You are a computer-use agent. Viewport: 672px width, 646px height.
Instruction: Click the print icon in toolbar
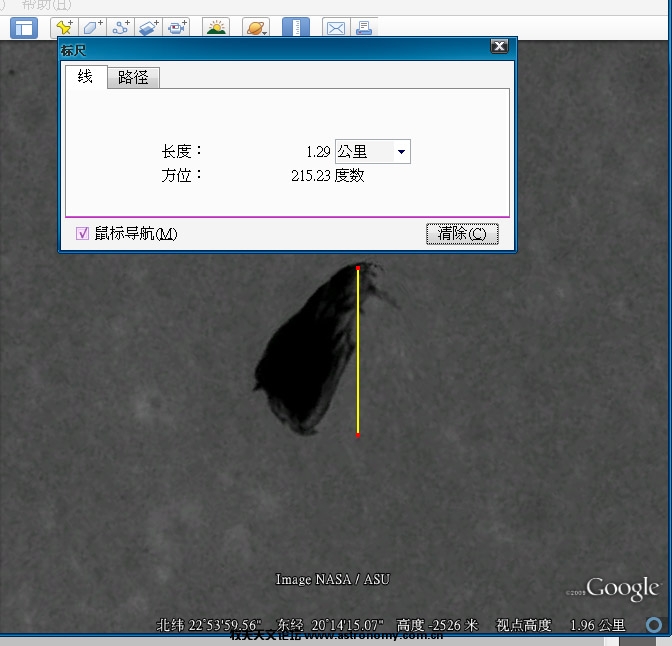363,28
